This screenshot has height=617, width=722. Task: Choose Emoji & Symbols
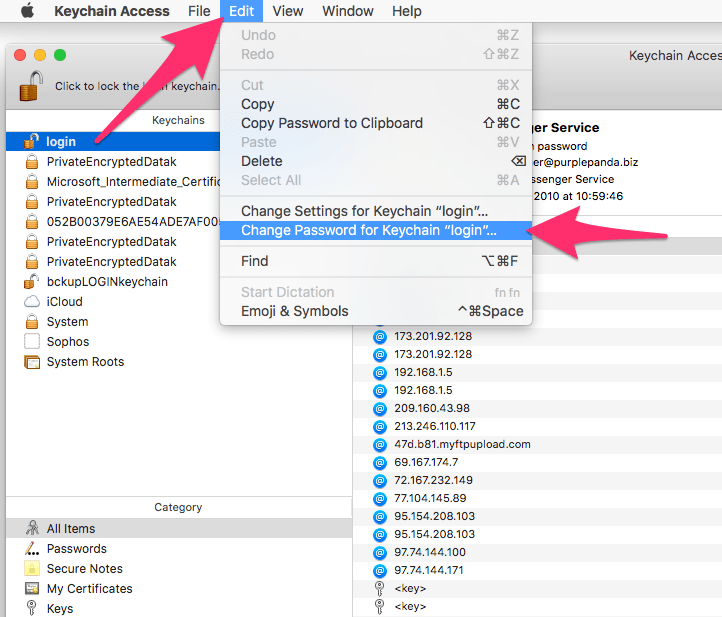(x=376, y=311)
